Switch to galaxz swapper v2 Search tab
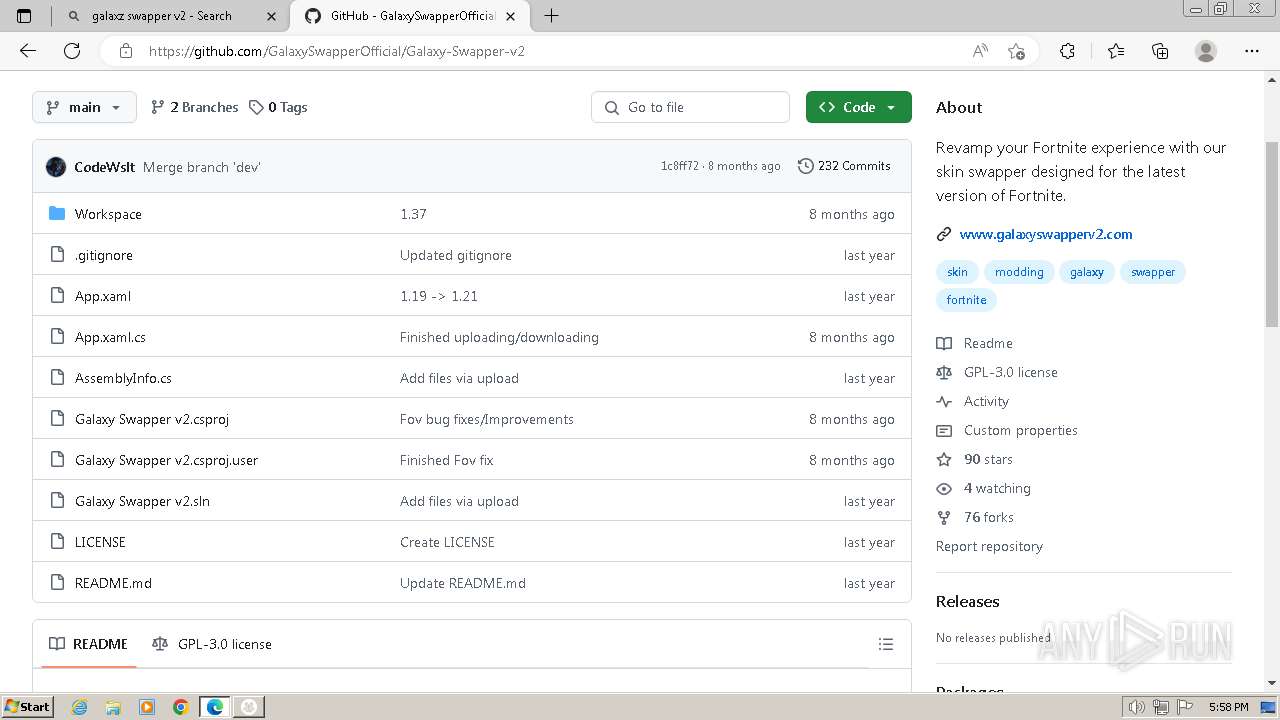Image resolution: width=1280 pixels, height=720 pixels. pyautogui.click(x=170, y=16)
